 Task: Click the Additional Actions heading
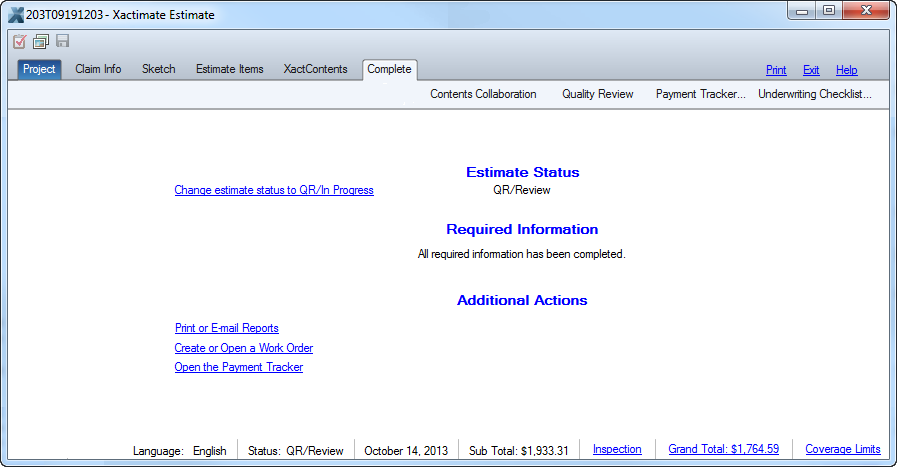[522, 300]
